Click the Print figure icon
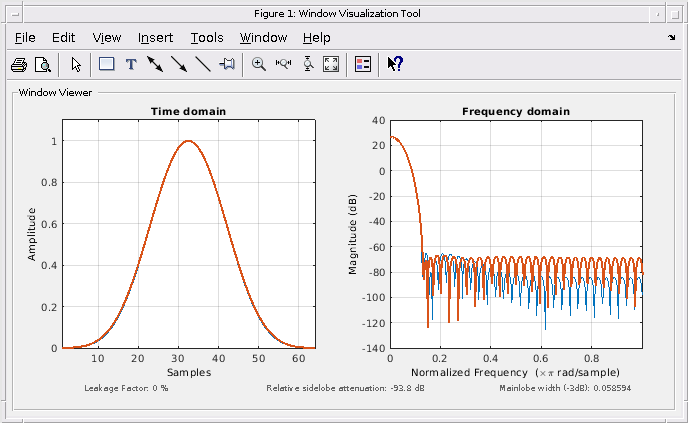This screenshot has width=688, height=423. point(19,65)
